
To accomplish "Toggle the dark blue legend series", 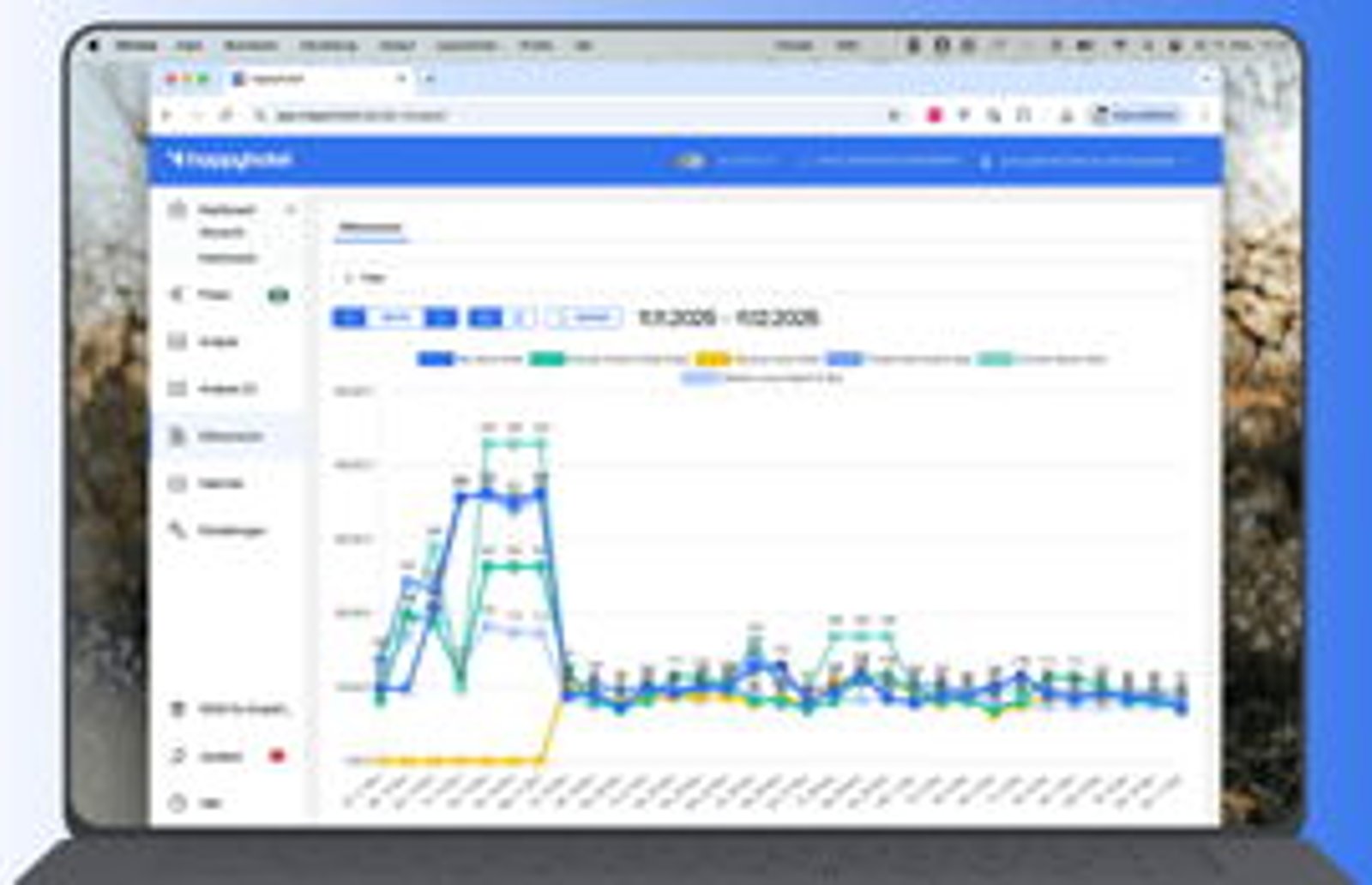I will tap(471, 359).
